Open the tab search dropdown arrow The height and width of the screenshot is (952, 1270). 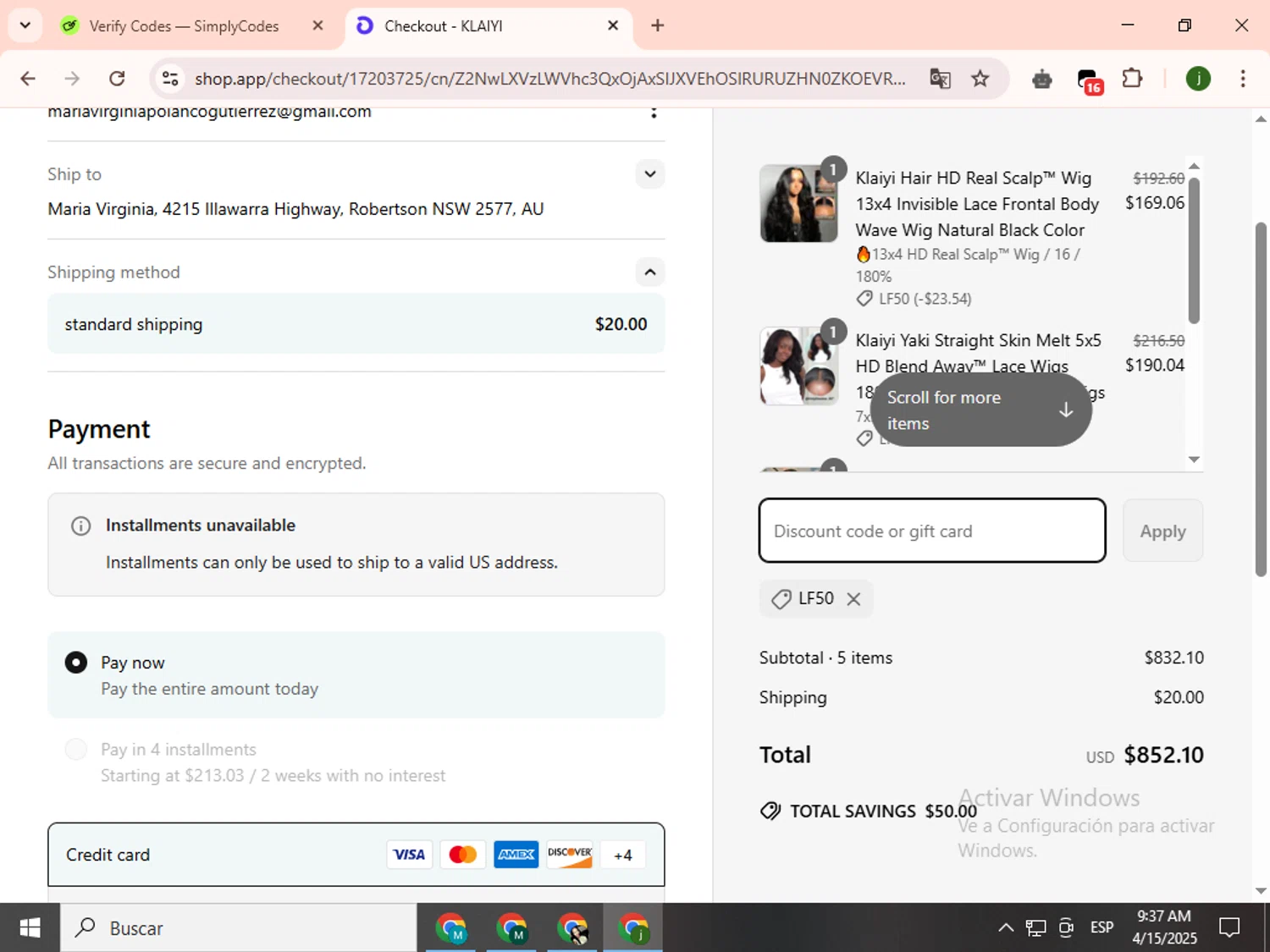click(x=25, y=25)
